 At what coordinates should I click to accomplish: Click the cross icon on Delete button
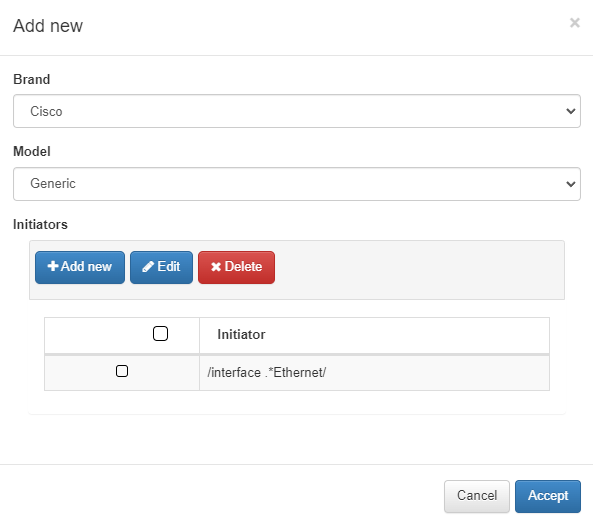coord(216,267)
